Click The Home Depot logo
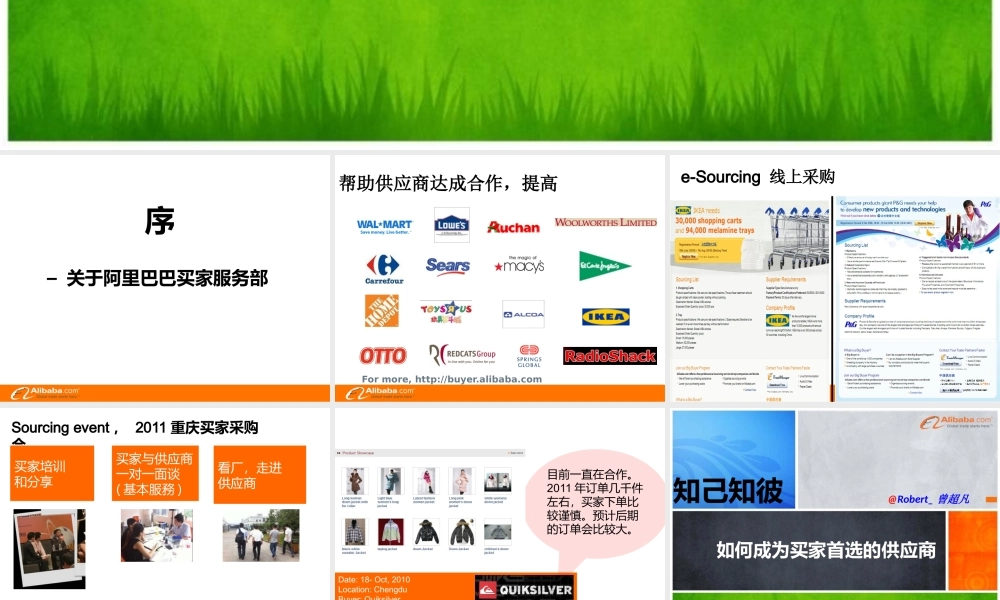The height and width of the screenshot is (600, 1000). point(382,311)
